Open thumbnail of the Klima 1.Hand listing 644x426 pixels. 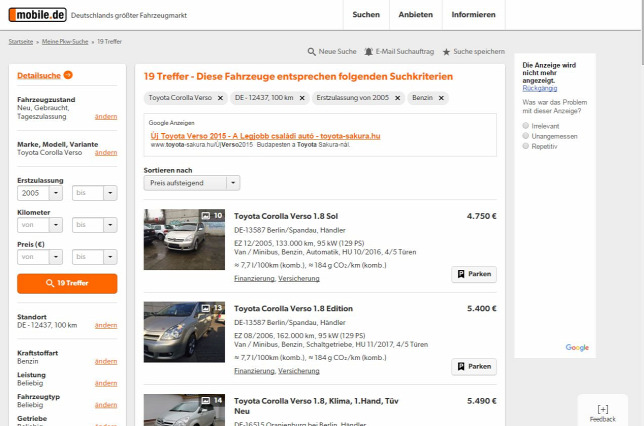pos(184,410)
